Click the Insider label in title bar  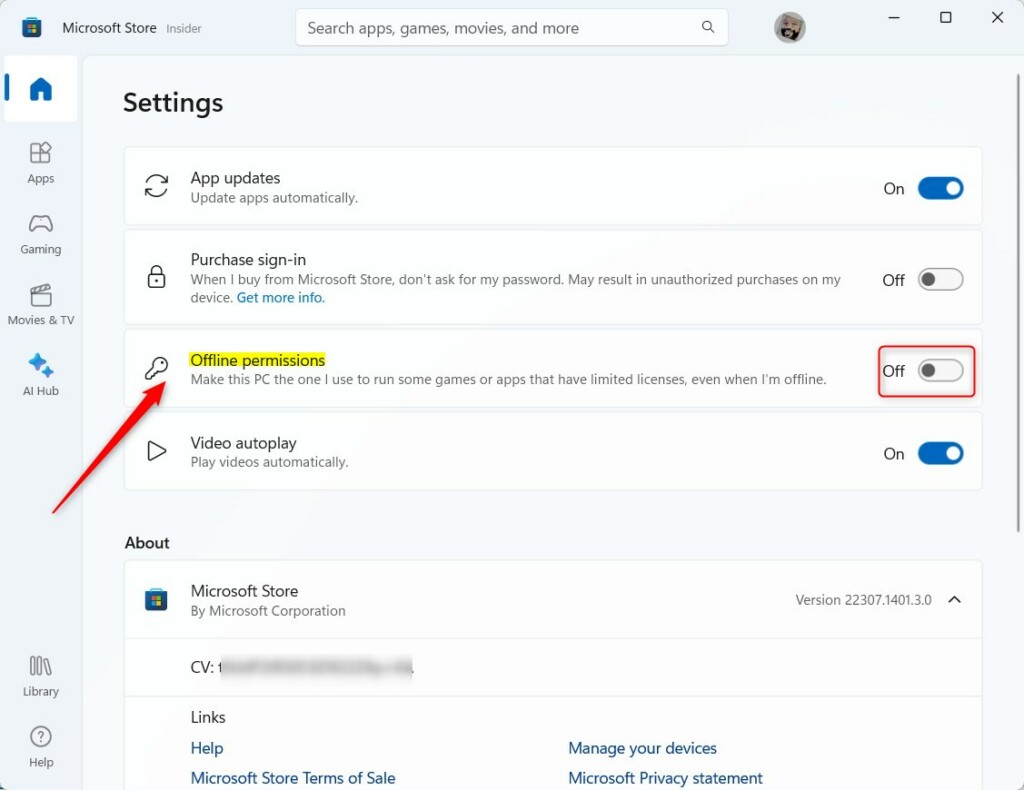(184, 29)
